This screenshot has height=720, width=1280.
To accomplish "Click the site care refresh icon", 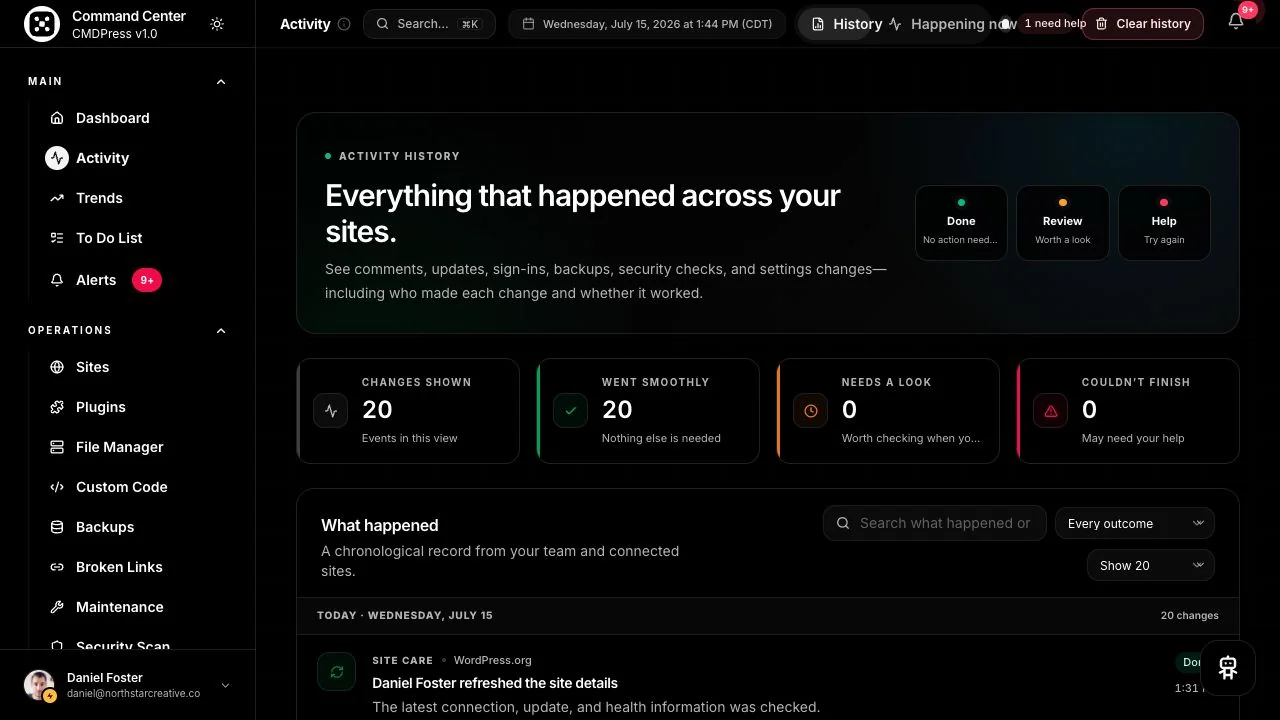I will [x=337, y=672].
